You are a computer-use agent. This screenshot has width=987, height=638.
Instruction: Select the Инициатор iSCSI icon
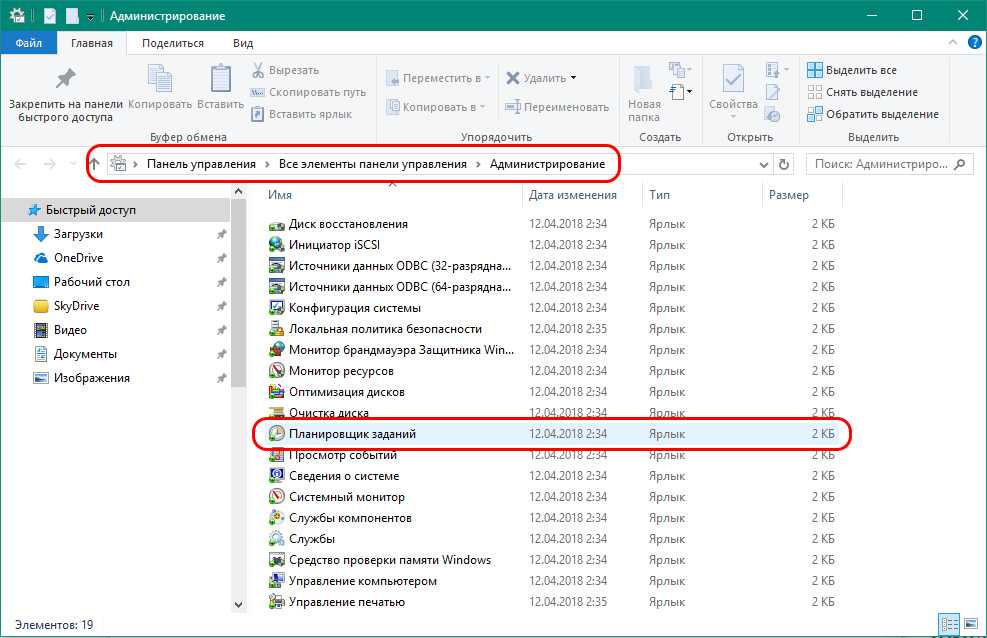pyautogui.click(x=277, y=245)
